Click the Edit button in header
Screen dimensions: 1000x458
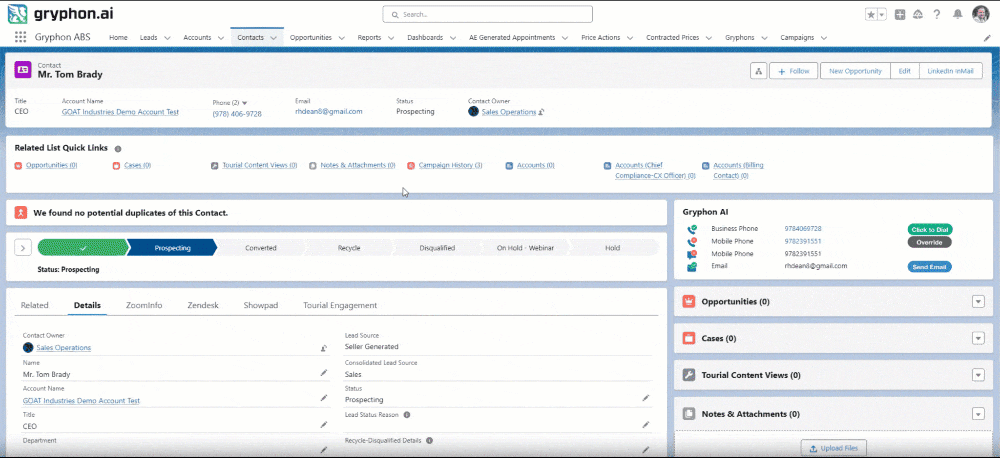tap(904, 71)
